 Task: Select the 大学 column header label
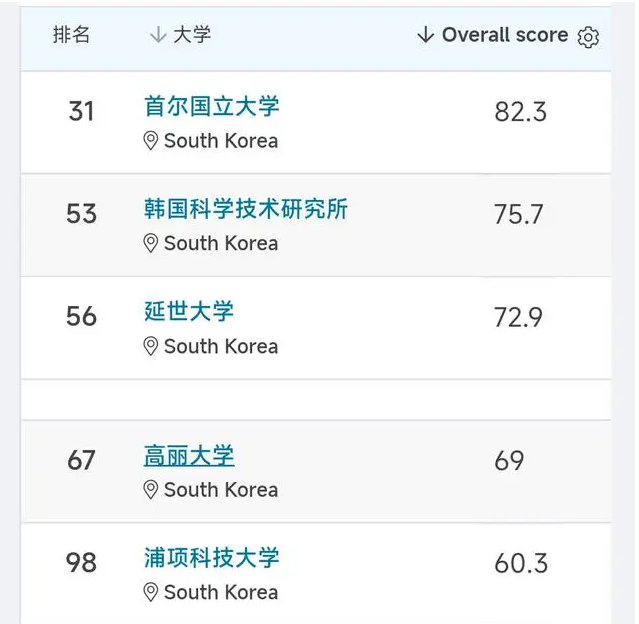click(x=192, y=35)
